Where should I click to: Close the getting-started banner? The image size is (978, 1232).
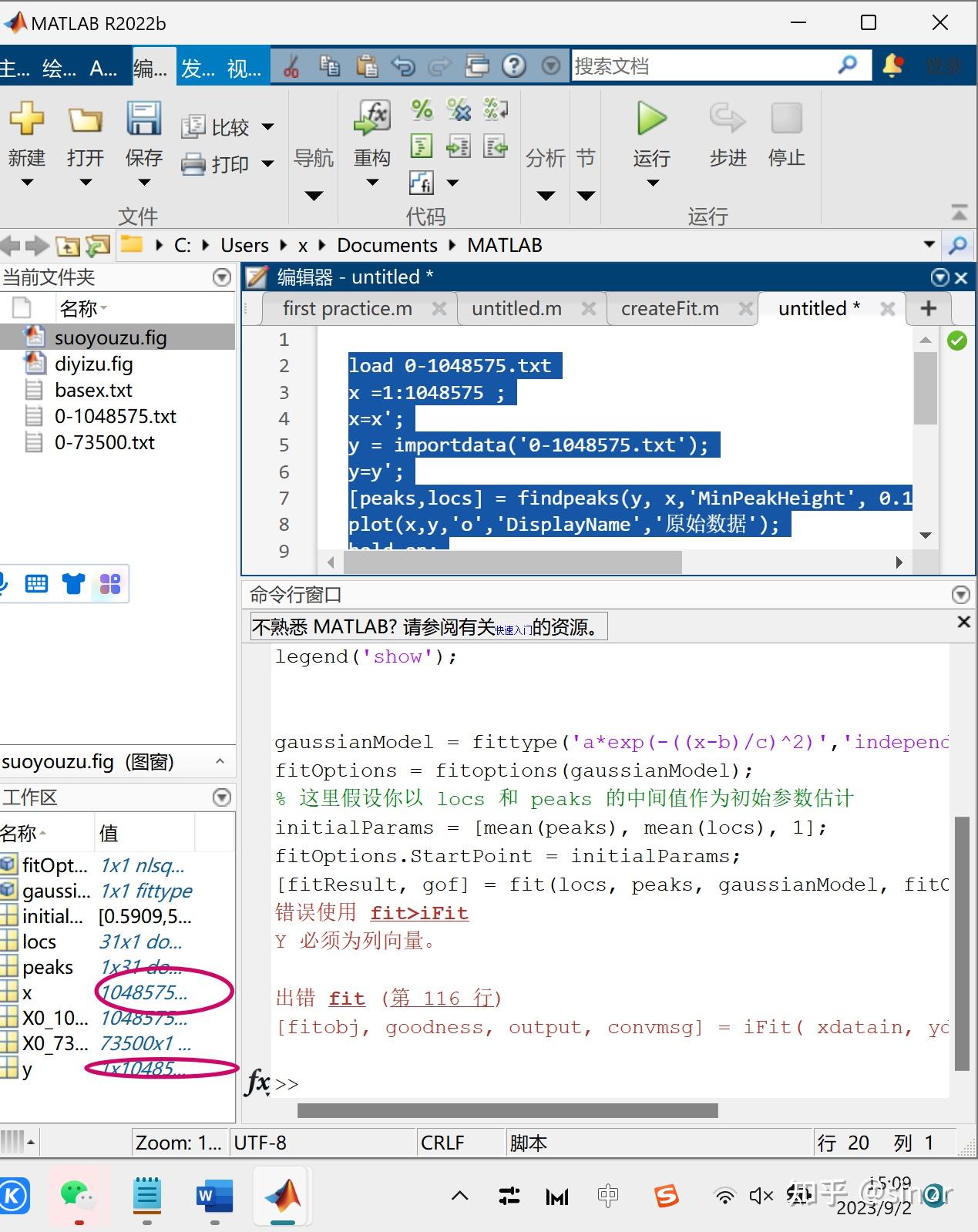coord(963,622)
